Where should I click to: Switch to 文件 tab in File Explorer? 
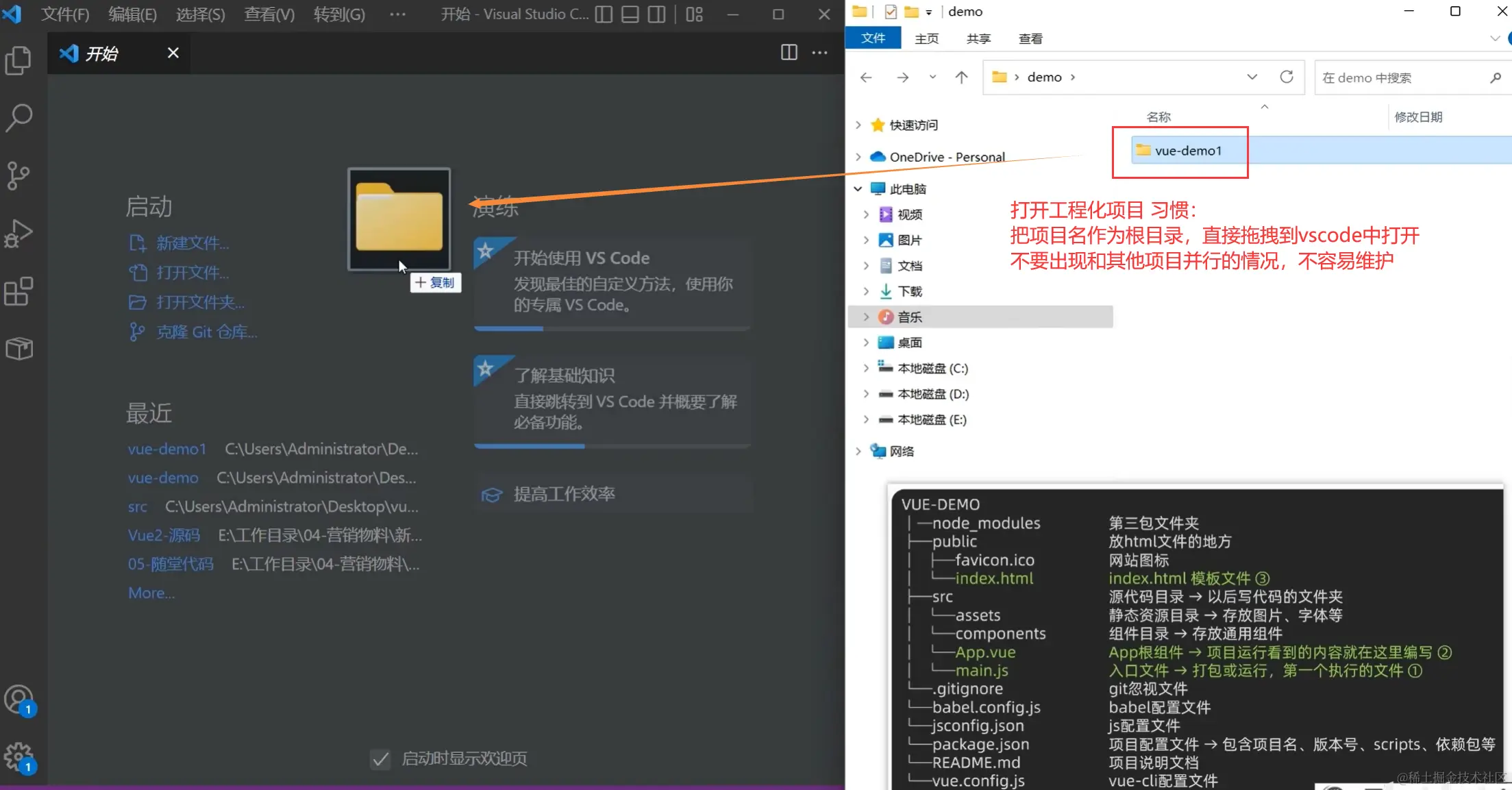[873, 38]
